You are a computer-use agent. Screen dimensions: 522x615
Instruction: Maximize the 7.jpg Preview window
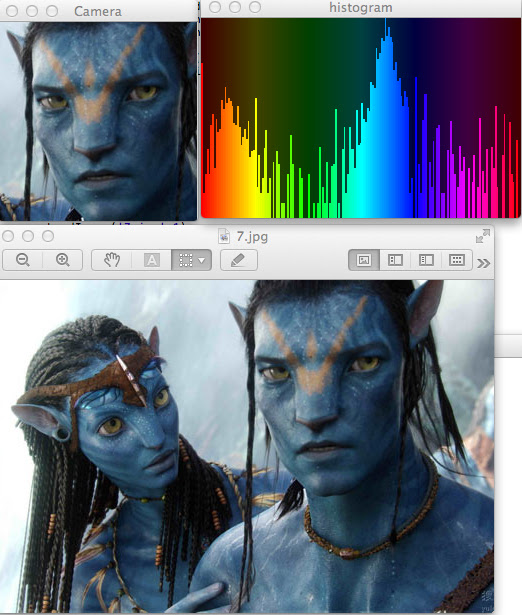48,236
